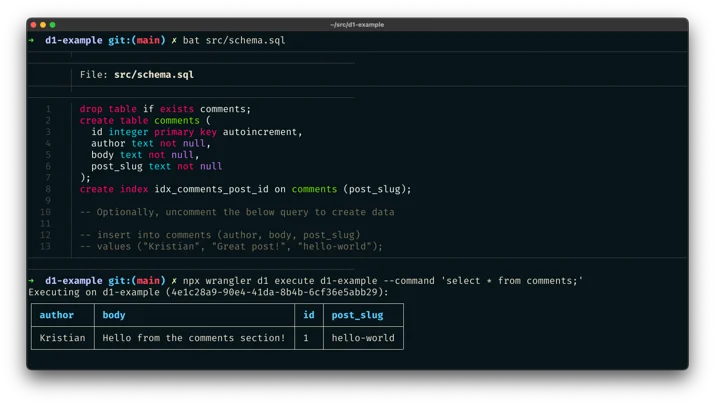
Task: Click the green prompt arrow before npx command
Action: (31, 280)
